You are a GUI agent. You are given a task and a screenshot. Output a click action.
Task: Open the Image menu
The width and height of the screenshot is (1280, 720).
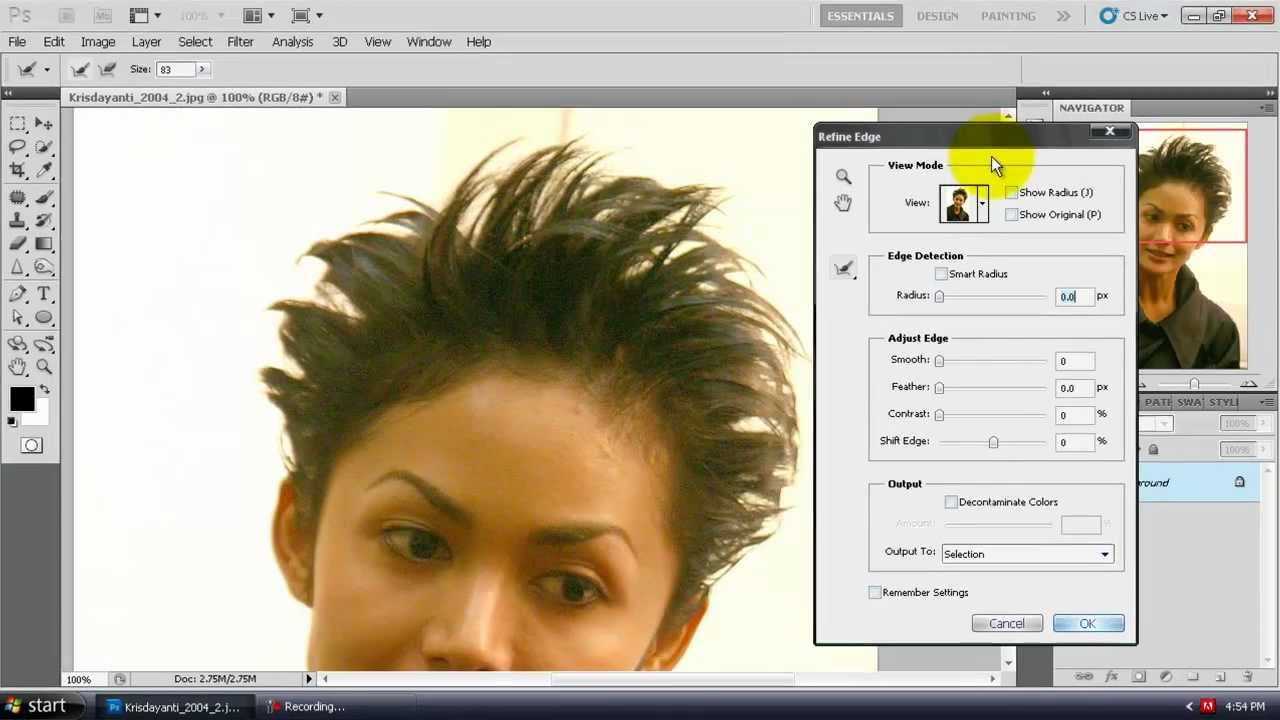point(98,42)
